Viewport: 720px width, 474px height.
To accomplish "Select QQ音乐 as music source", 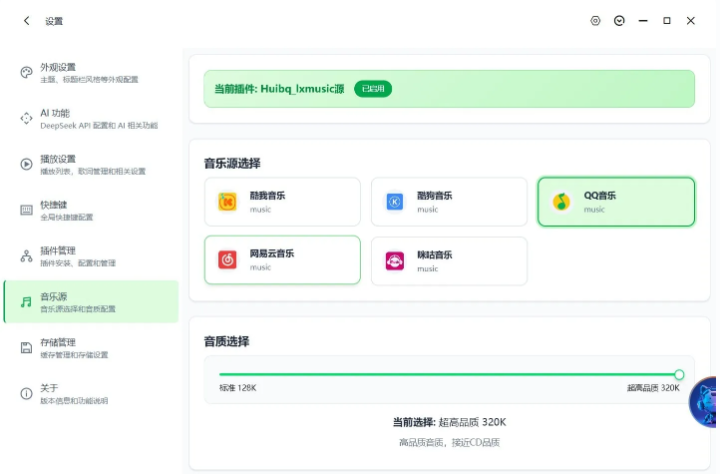I will [x=616, y=202].
